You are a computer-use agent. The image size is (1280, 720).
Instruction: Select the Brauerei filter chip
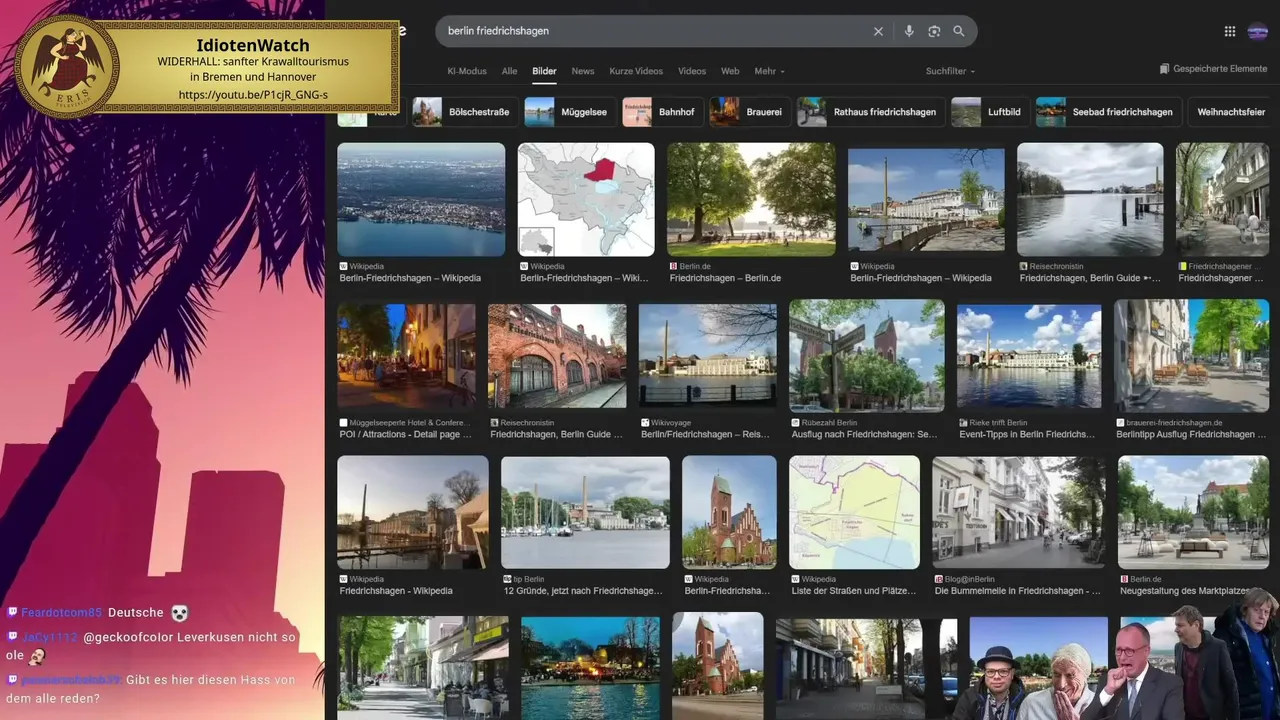tap(750, 112)
